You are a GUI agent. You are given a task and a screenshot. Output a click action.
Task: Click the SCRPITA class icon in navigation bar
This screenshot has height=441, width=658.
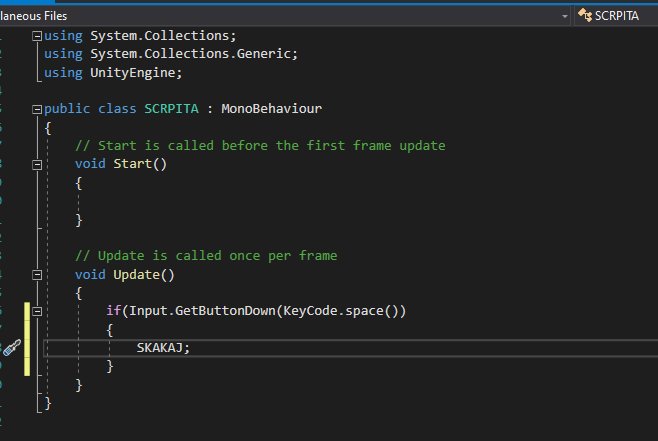point(583,16)
